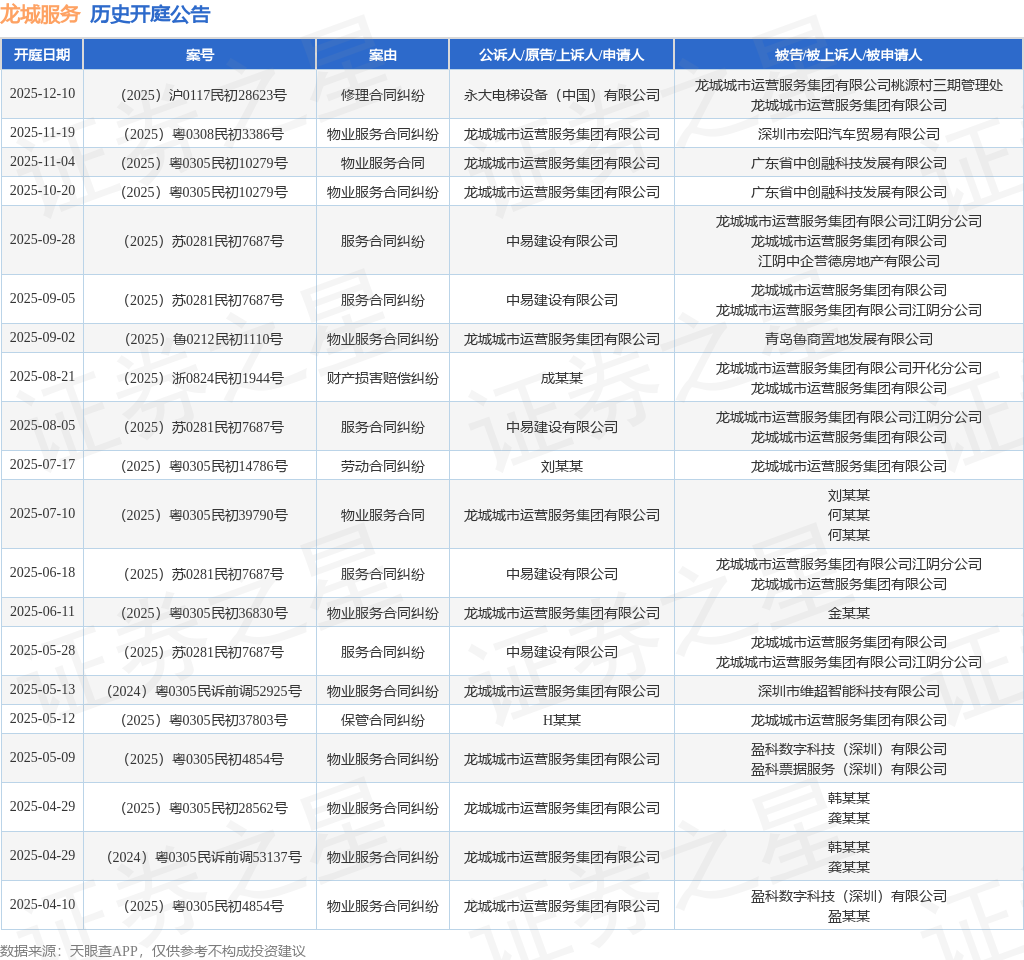
Task: Click the 案号 column header
Action: coord(200,55)
